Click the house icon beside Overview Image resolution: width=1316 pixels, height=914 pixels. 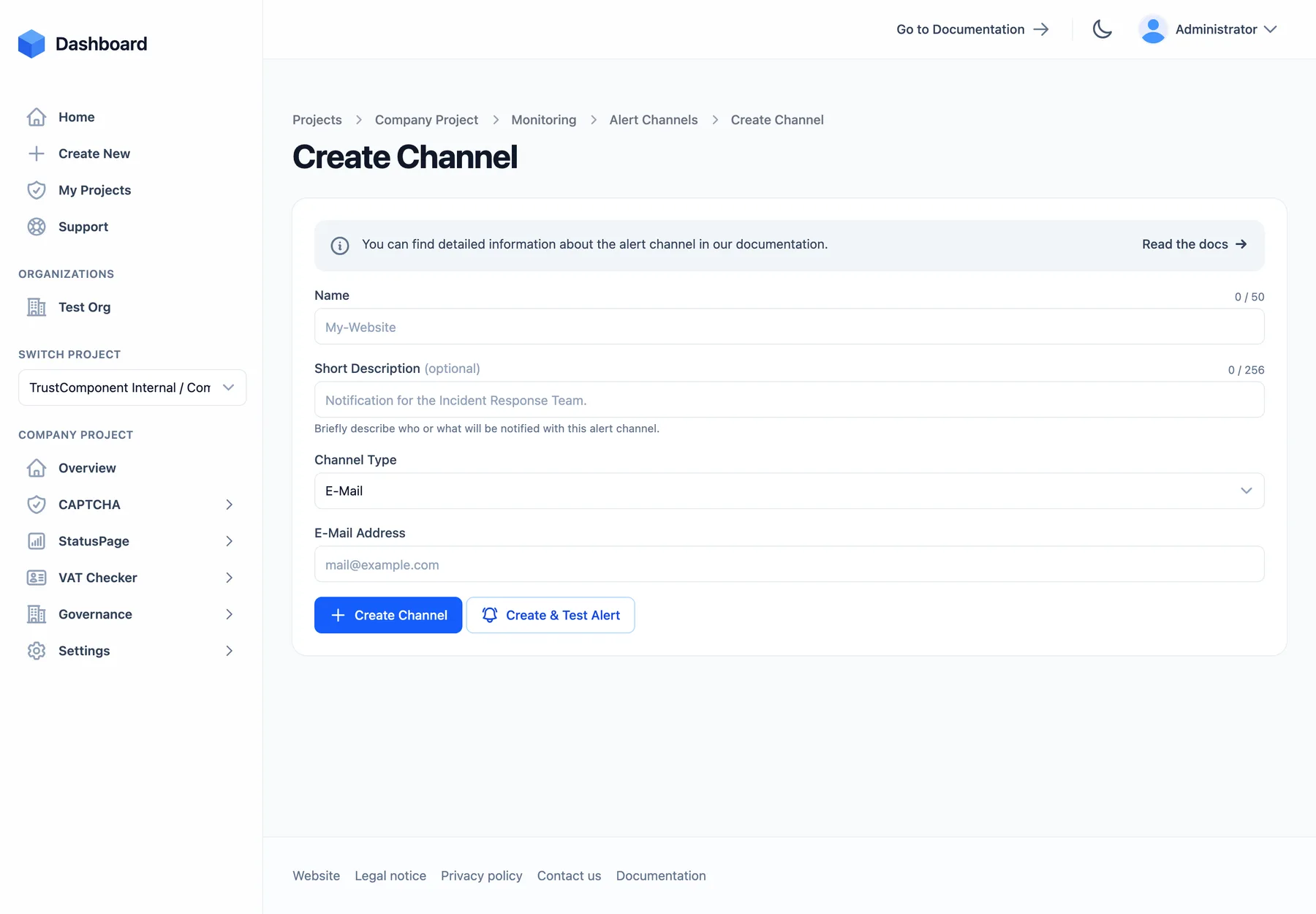click(37, 468)
